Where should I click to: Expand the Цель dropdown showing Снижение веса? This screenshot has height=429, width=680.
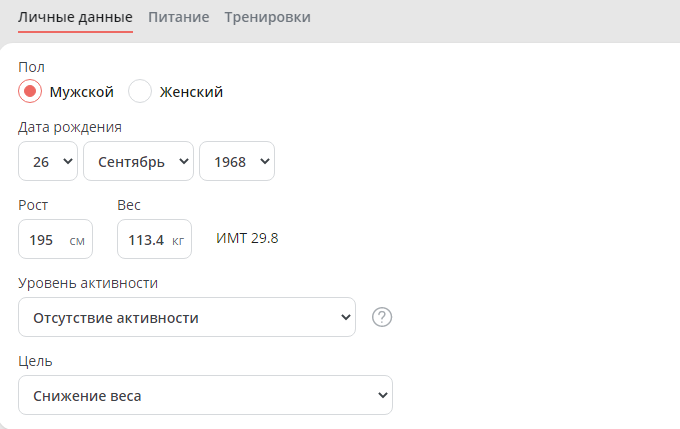[205, 395]
